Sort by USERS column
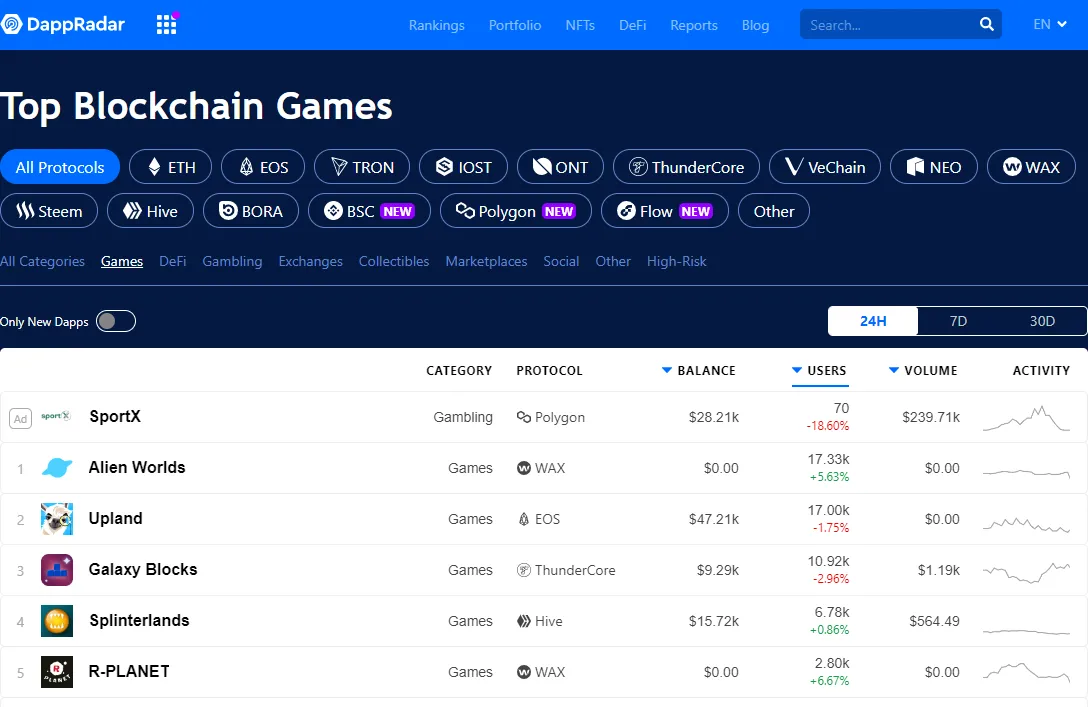 tap(819, 370)
